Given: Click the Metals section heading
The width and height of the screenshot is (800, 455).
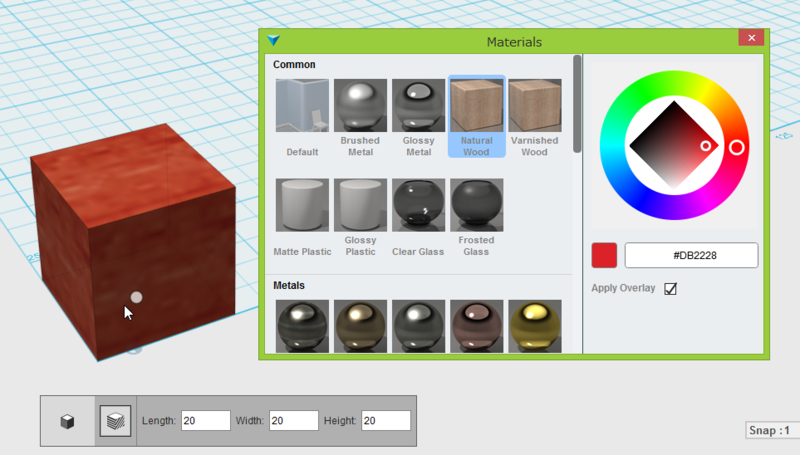Looking at the screenshot, I should point(289,286).
